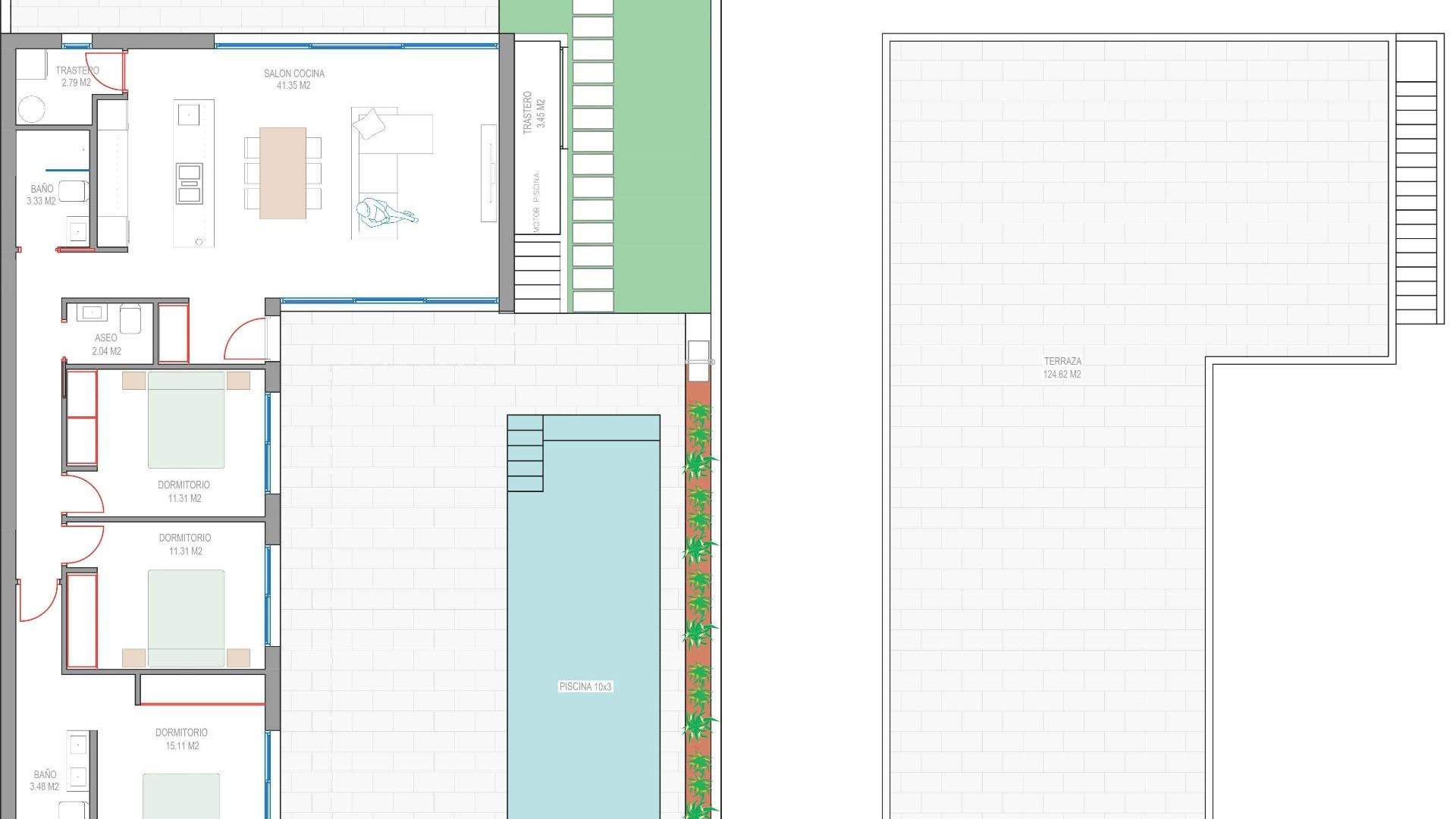Viewport: 1456px width, 819px height.
Task: Click the bed in upper DORMITORIO 11.31
Action: 186,419
